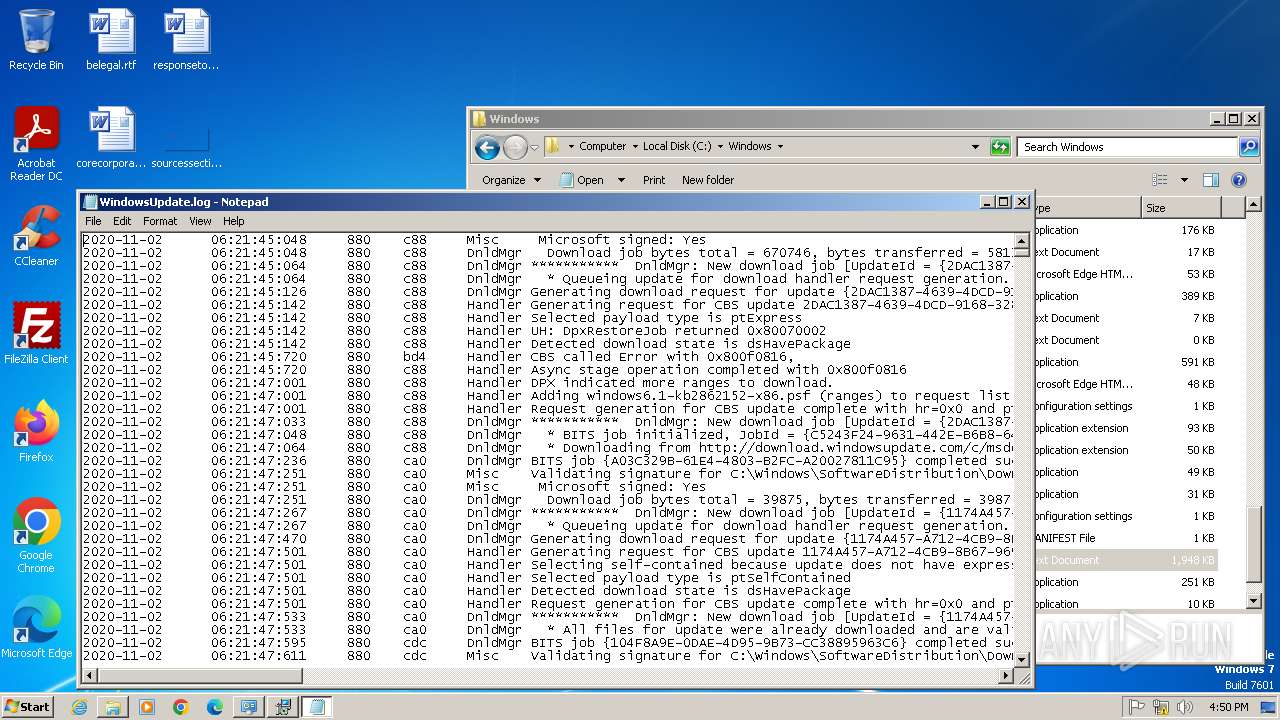This screenshot has width=1280, height=720.
Task: Click the Explorer refresh button
Action: (1000, 147)
